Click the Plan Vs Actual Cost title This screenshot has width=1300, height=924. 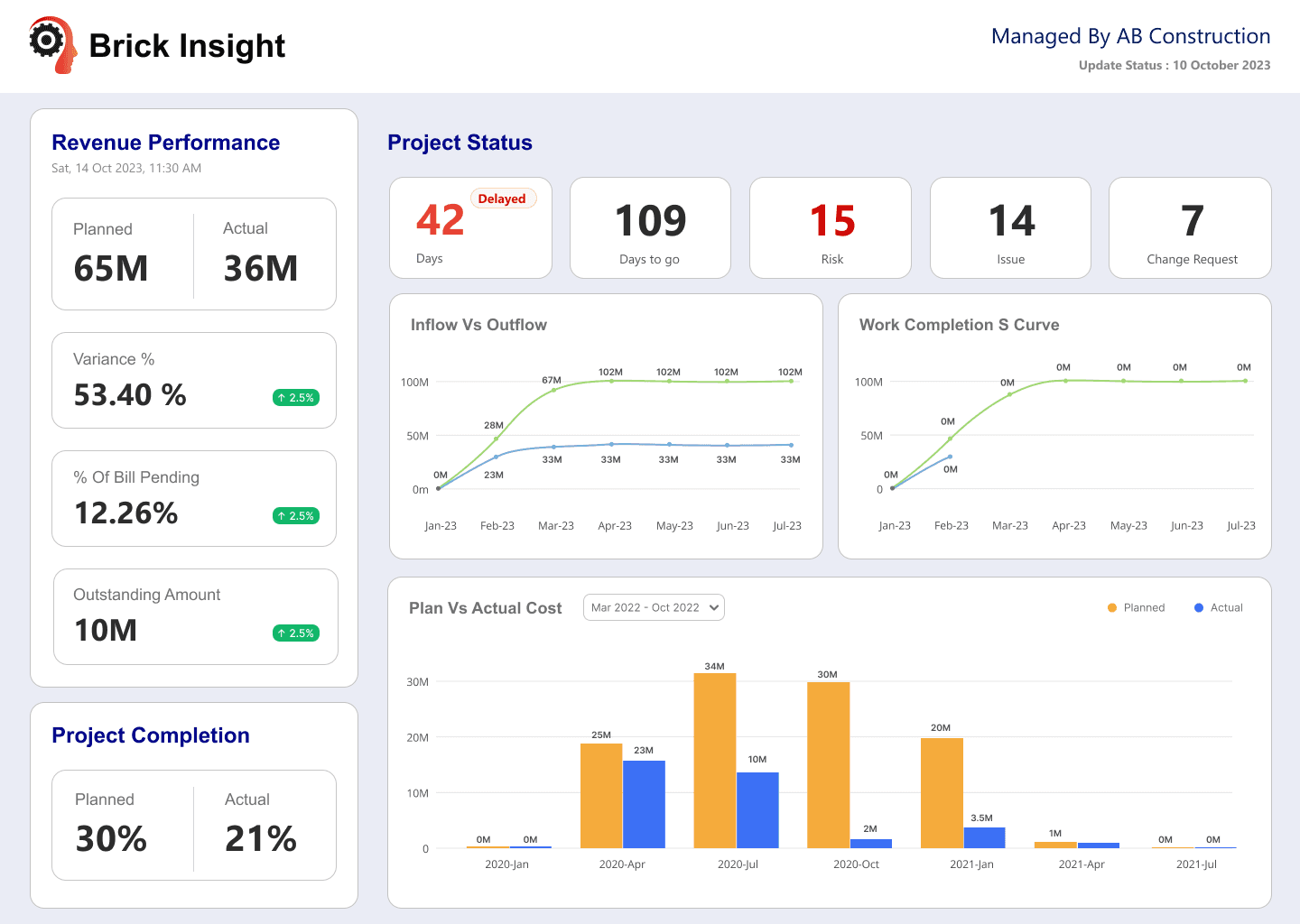(x=486, y=608)
